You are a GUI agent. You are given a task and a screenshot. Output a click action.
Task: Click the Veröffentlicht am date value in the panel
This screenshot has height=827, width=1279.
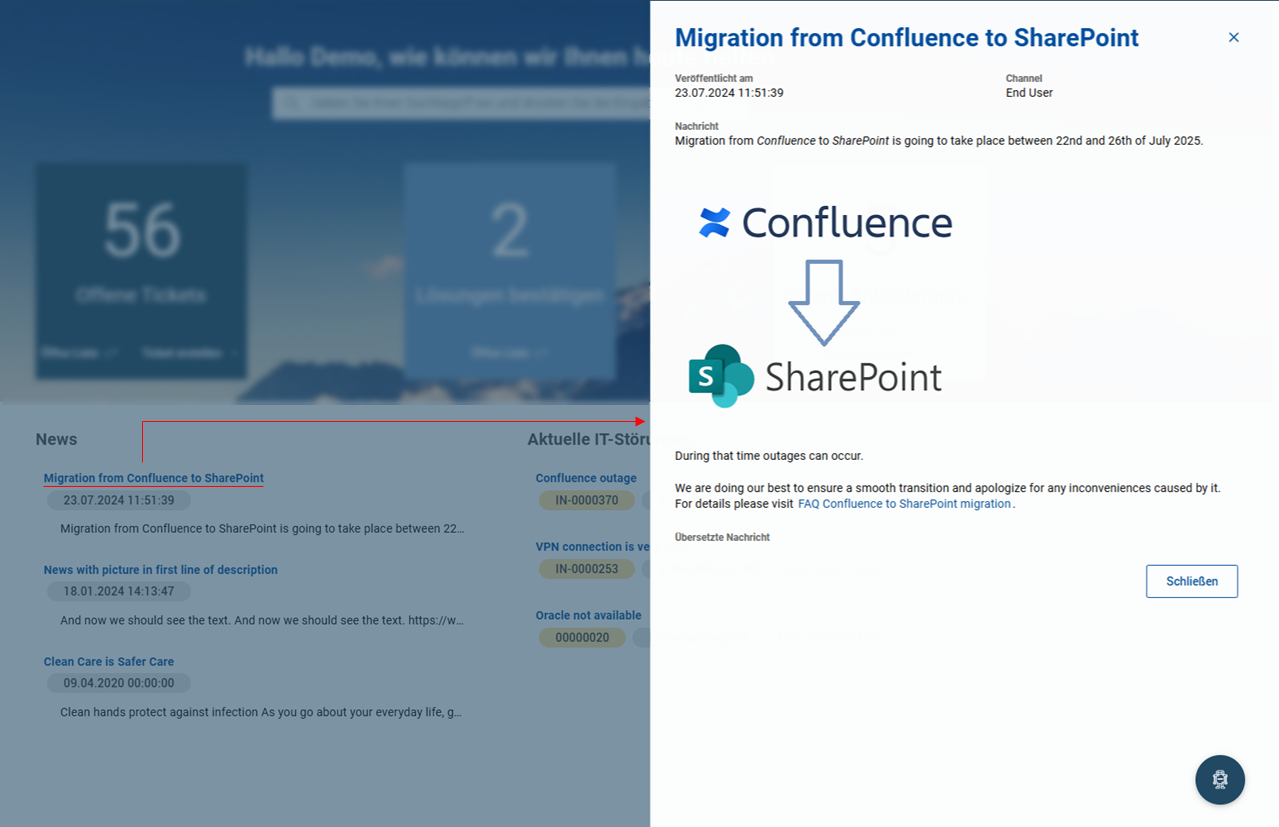point(729,93)
